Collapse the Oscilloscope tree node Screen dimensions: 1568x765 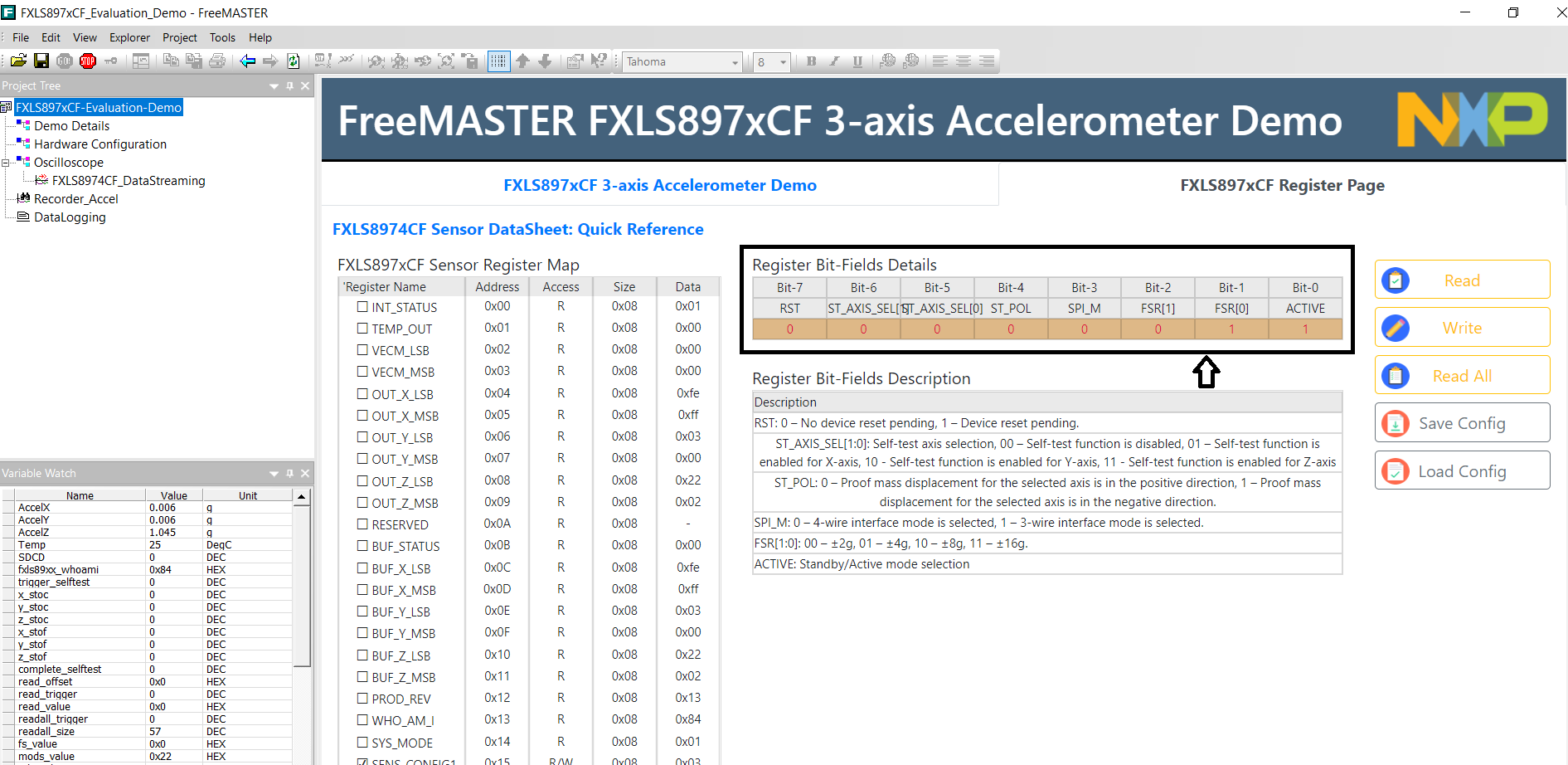pyautogui.click(x=6, y=163)
